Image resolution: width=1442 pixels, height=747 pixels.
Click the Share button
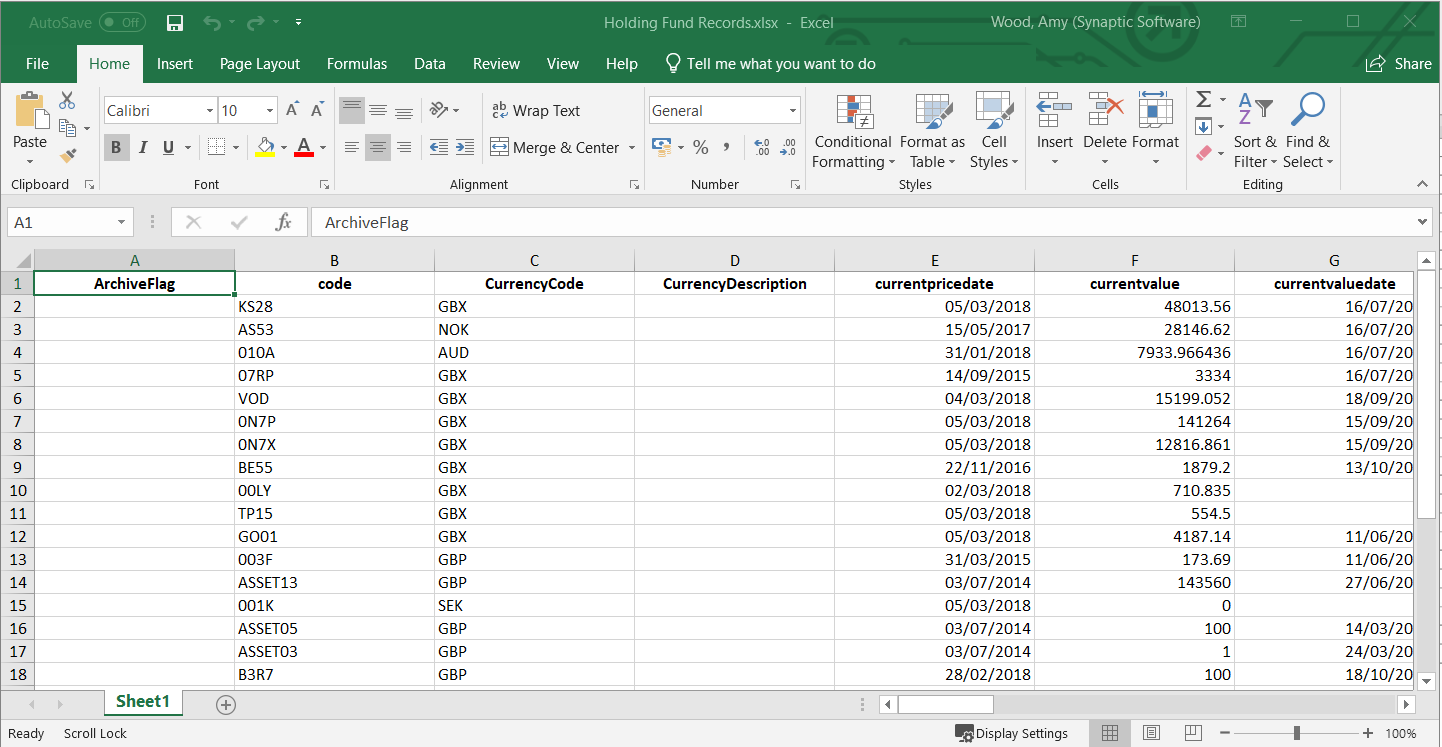[x=1399, y=63]
